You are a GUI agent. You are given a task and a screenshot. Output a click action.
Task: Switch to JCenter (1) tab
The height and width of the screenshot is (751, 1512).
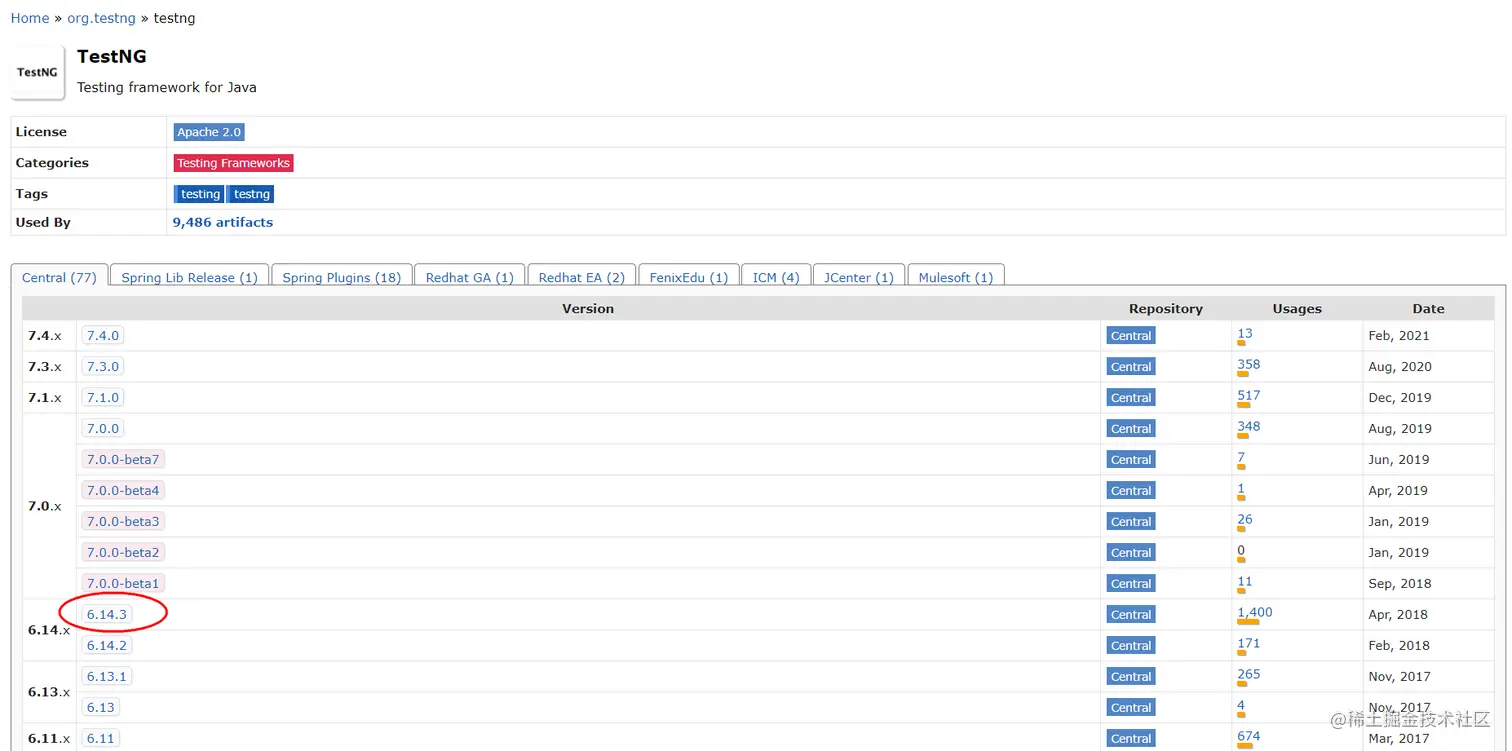coord(859,277)
